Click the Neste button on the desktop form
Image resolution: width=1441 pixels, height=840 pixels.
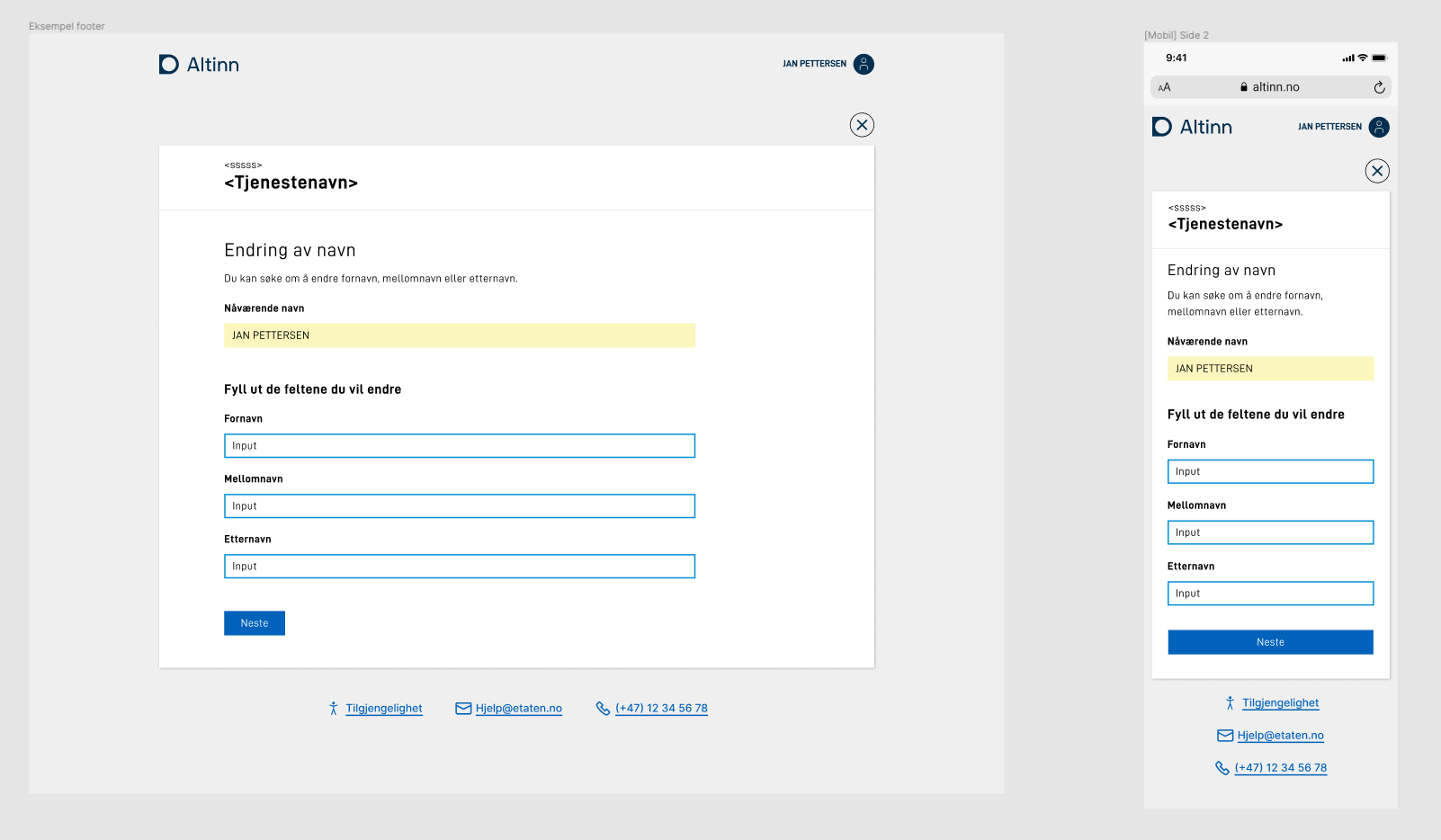tap(254, 622)
